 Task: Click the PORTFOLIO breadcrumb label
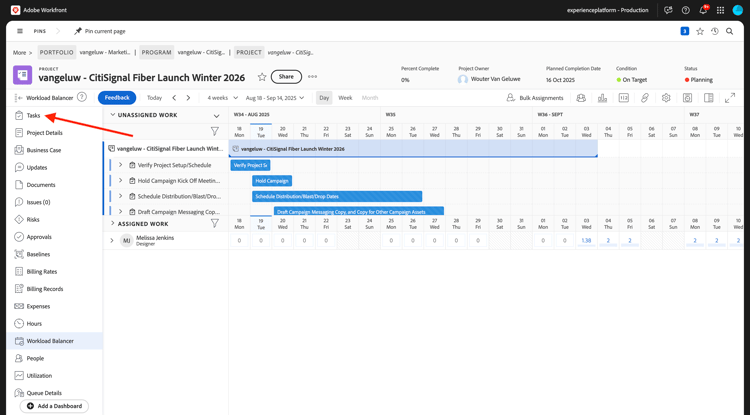click(x=56, y=53)
